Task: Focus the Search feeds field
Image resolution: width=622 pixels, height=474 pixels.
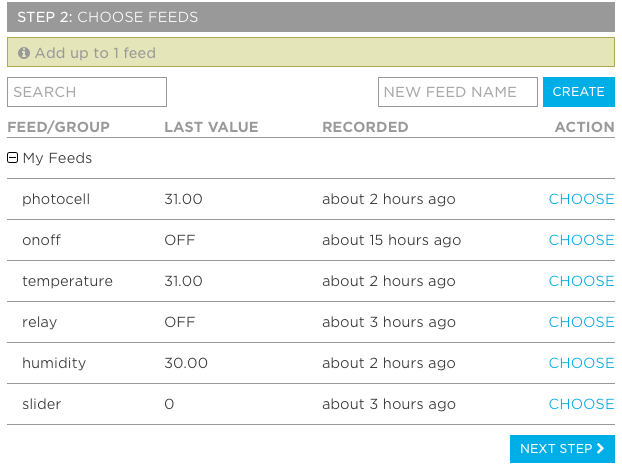Action: [x=87, y=92]
